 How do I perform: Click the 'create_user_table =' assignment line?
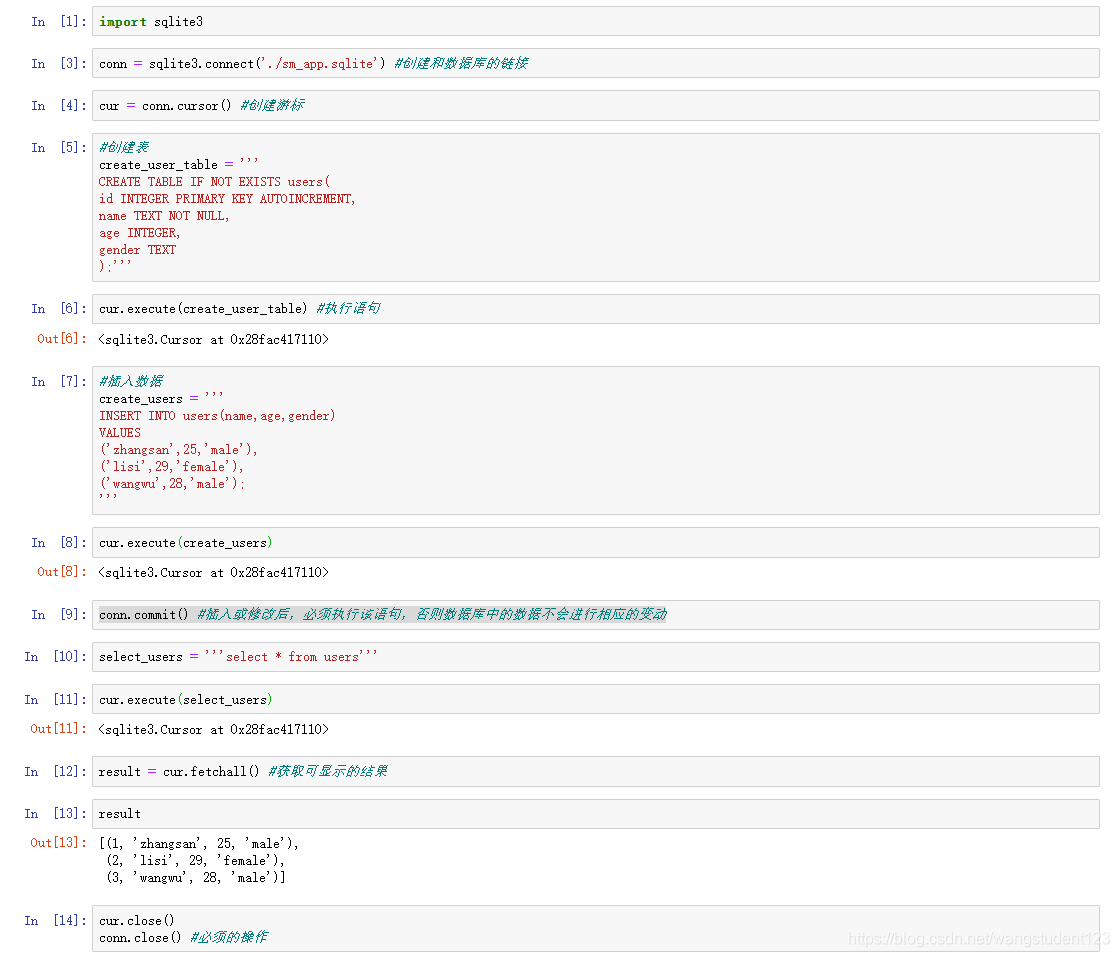tap(179, 165)
